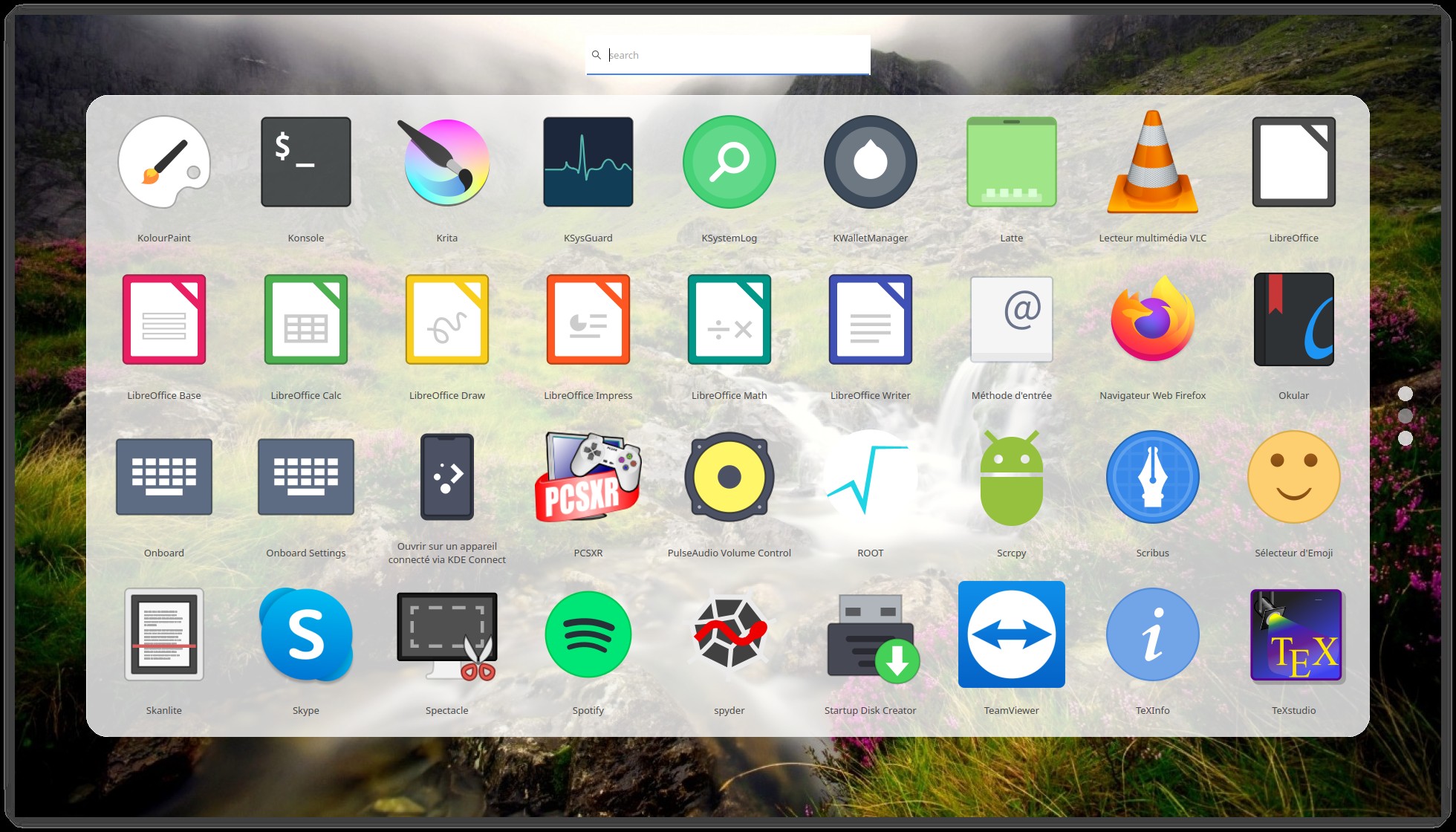Launch the Krita painting app

pos(446,162)
